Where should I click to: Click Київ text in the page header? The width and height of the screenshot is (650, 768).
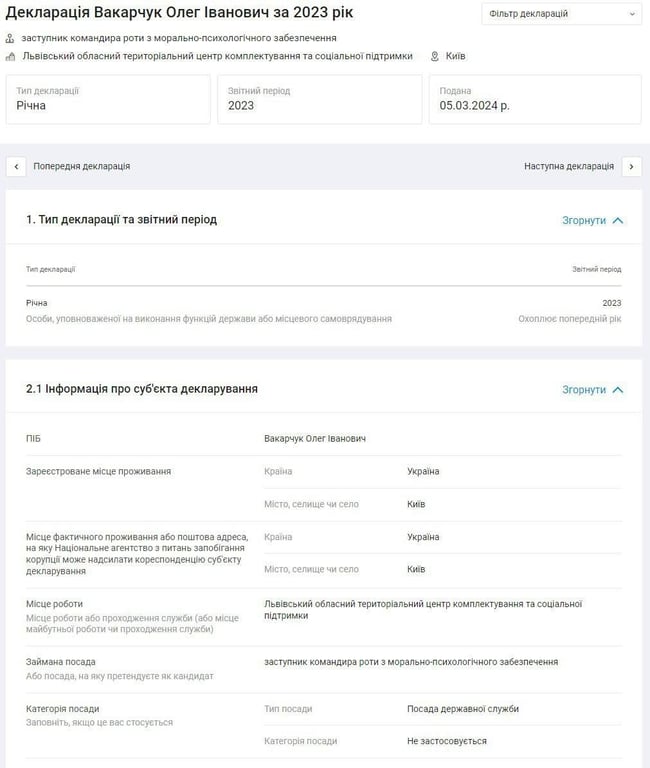pos(455,56)
